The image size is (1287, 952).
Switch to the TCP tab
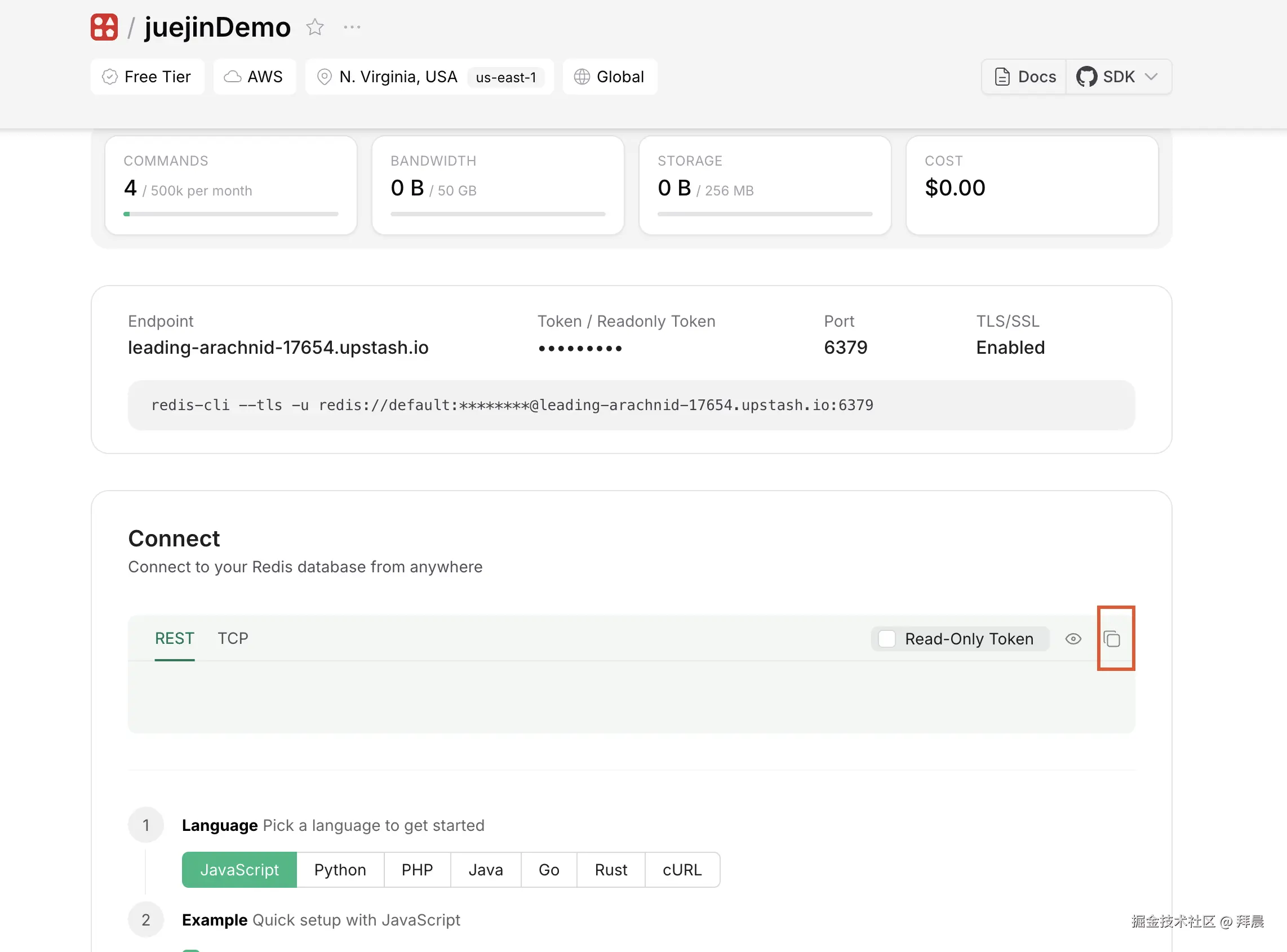(233, 638)
